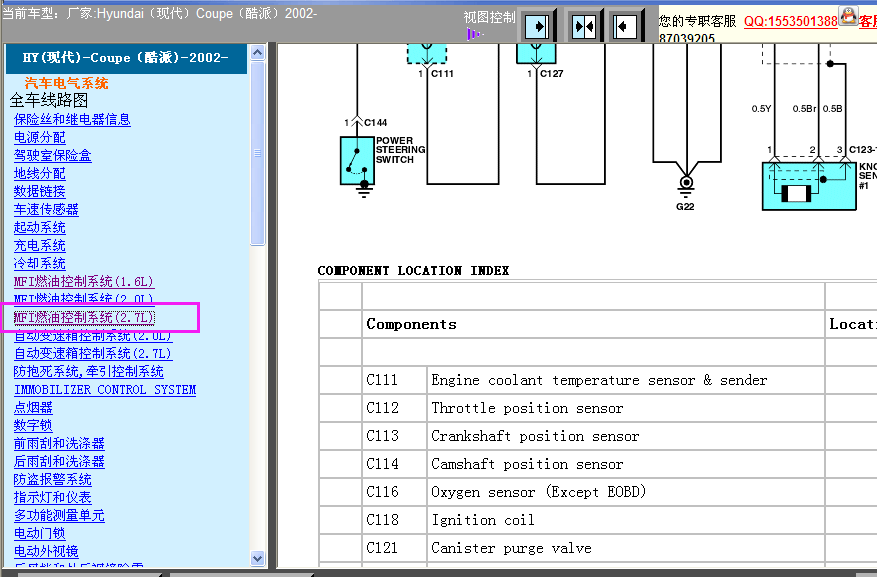
Task: Click the 汽车电气系统 heading
Action: (x=67, y=83)
